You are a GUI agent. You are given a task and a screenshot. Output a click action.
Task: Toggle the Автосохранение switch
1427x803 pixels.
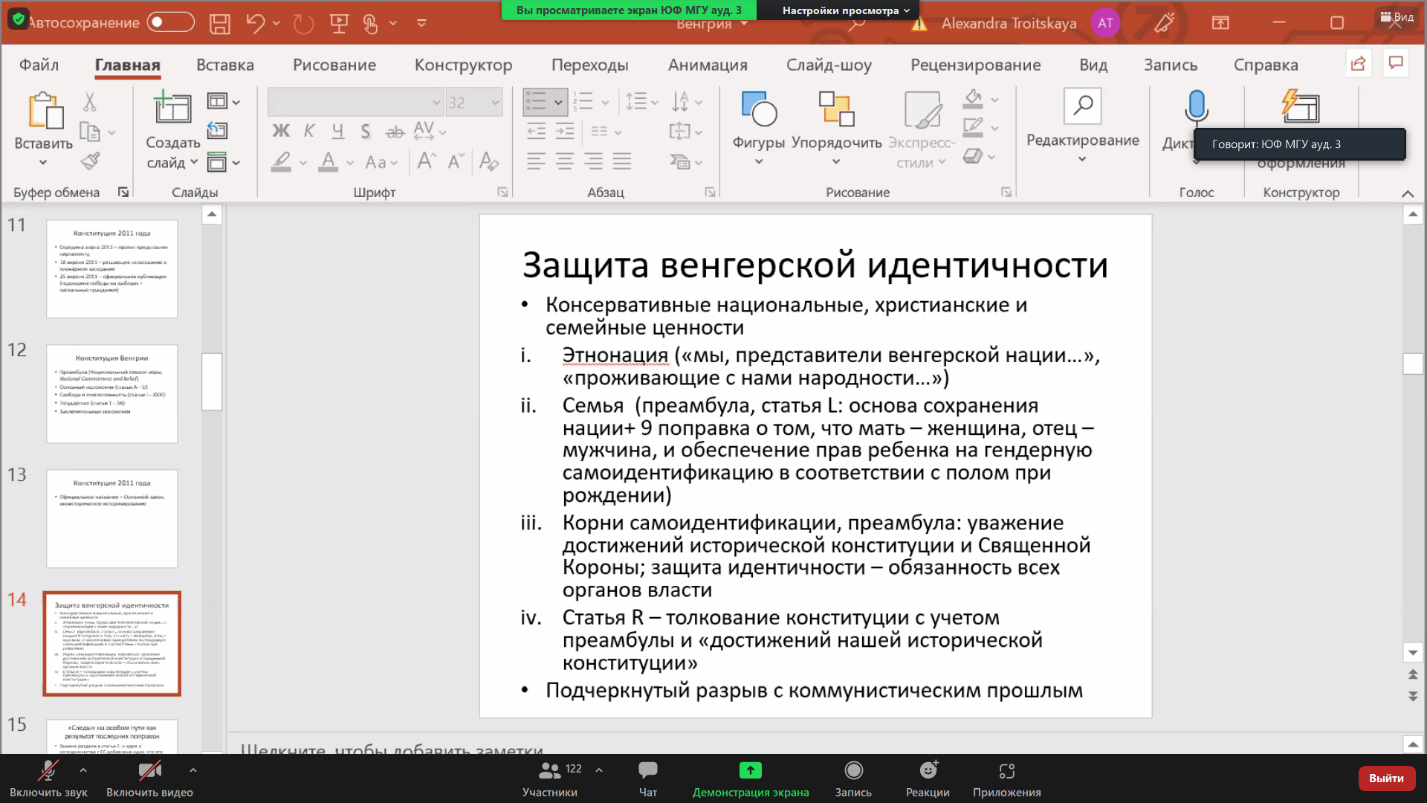click(170, 22)
